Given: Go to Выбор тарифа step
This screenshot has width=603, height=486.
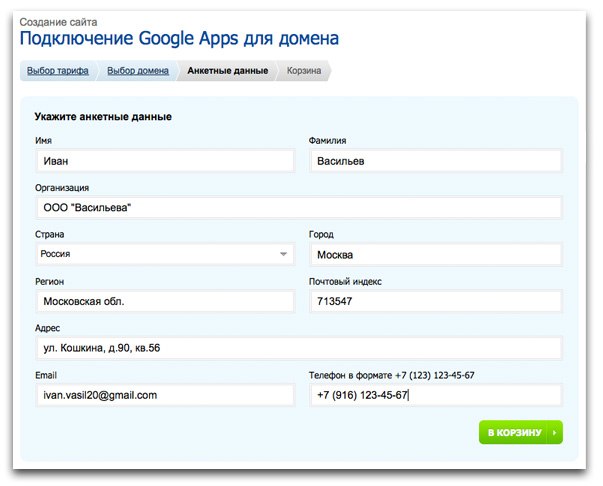Looking at the screenshot, I should (58, 71).
